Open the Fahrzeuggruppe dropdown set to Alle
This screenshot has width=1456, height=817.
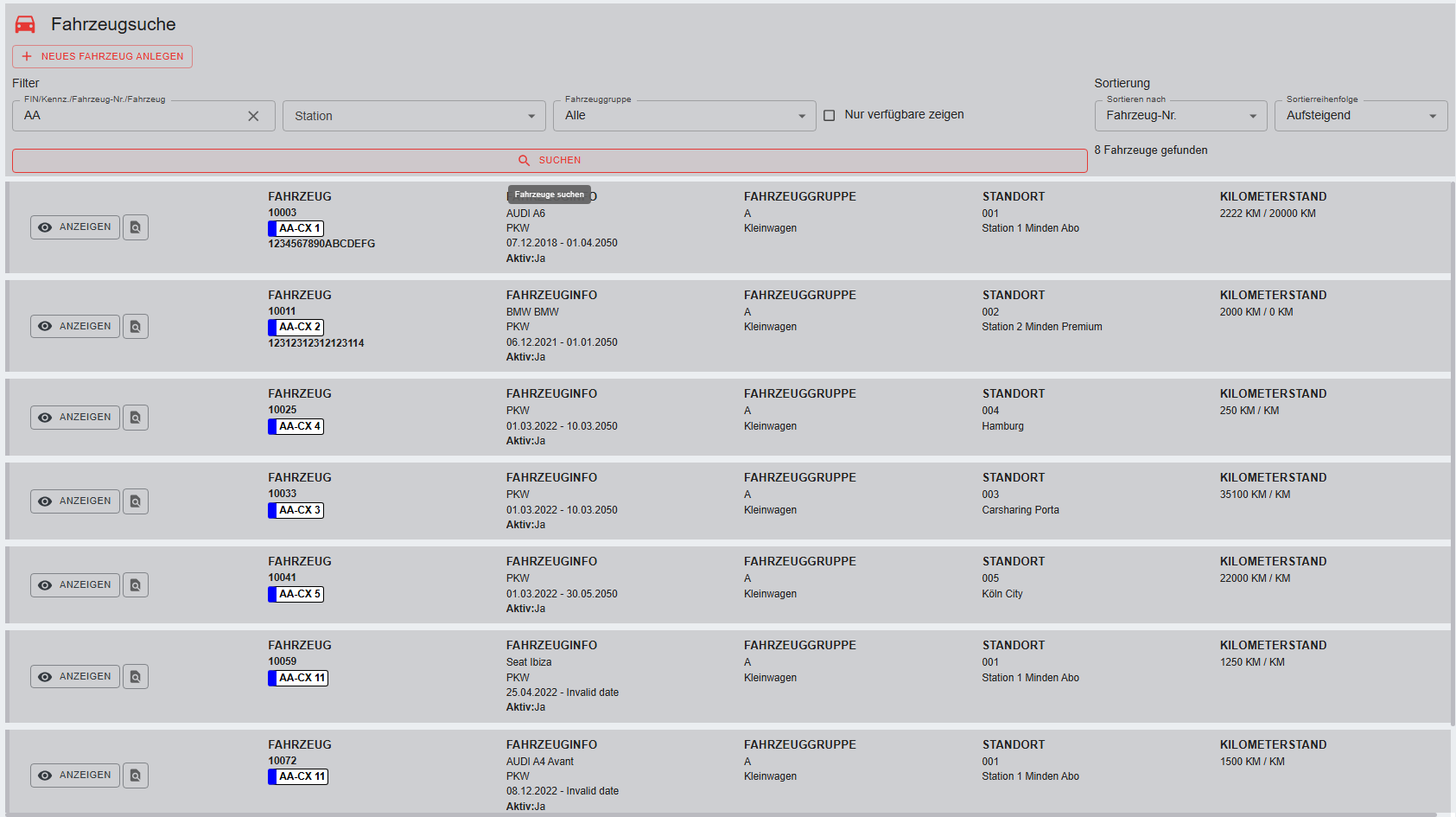[683, 116]
